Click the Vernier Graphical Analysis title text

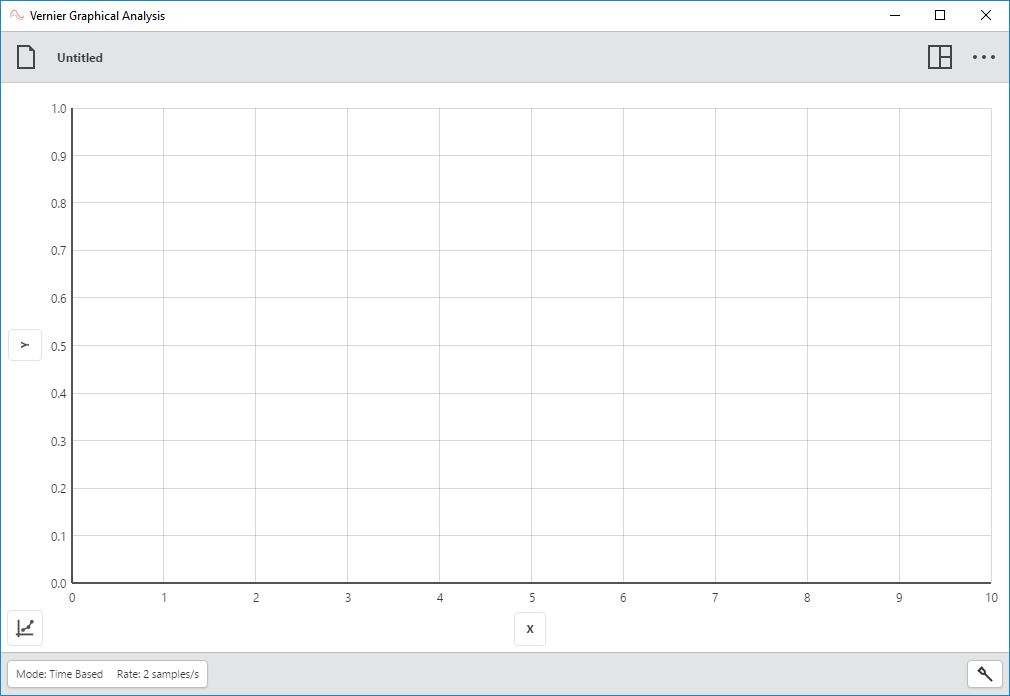(x=96, y=15)
